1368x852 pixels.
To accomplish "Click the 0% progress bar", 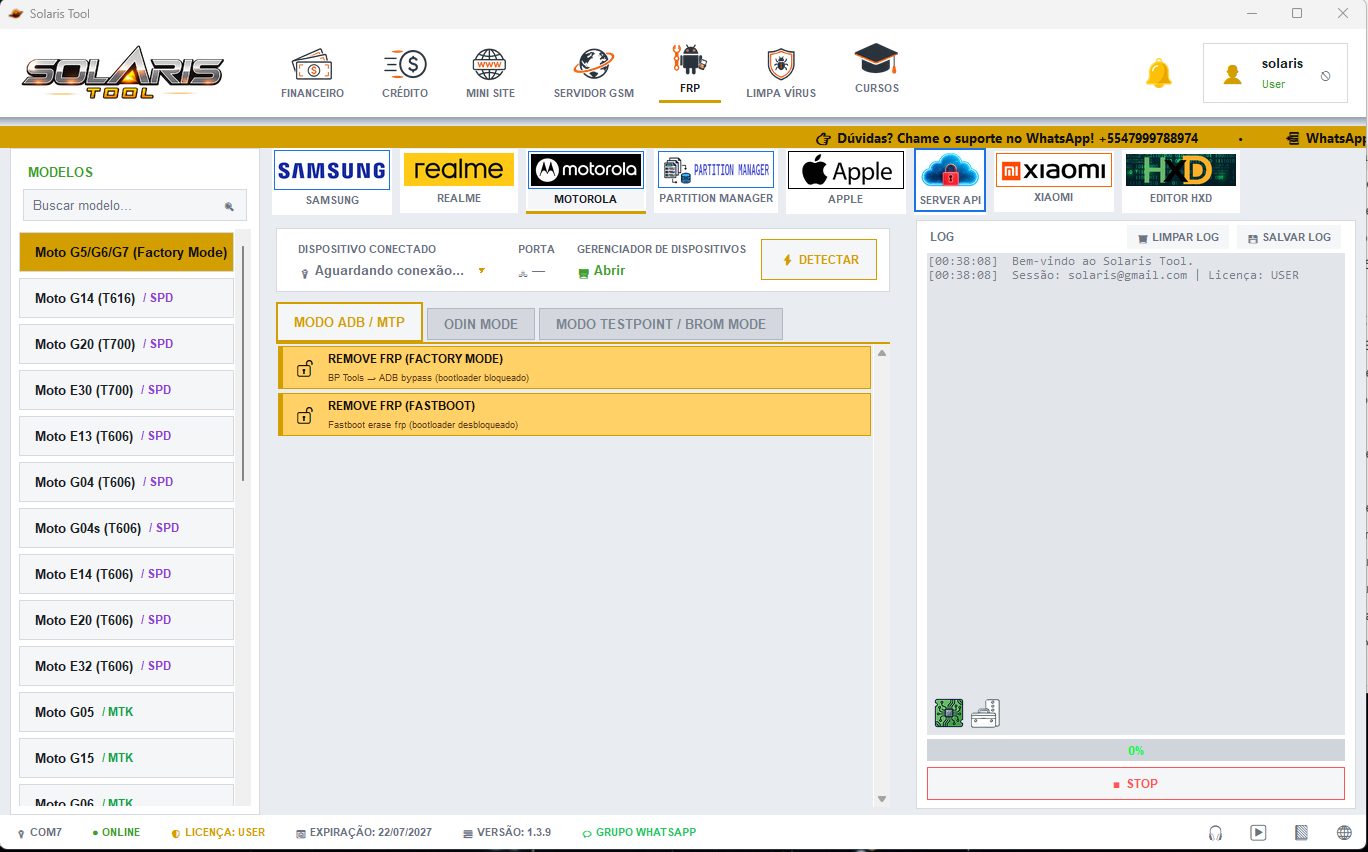I will (x=1136, y=750).
